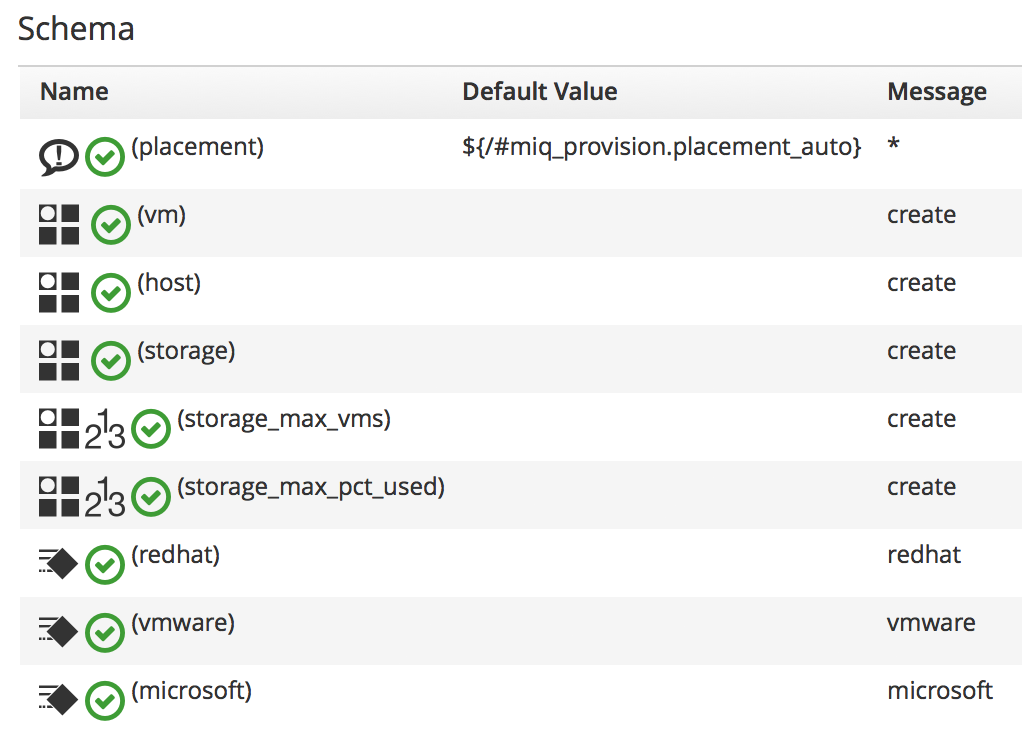
Task: Click the attribute grid icon beside (host)
Action: [x=59, y=292]
